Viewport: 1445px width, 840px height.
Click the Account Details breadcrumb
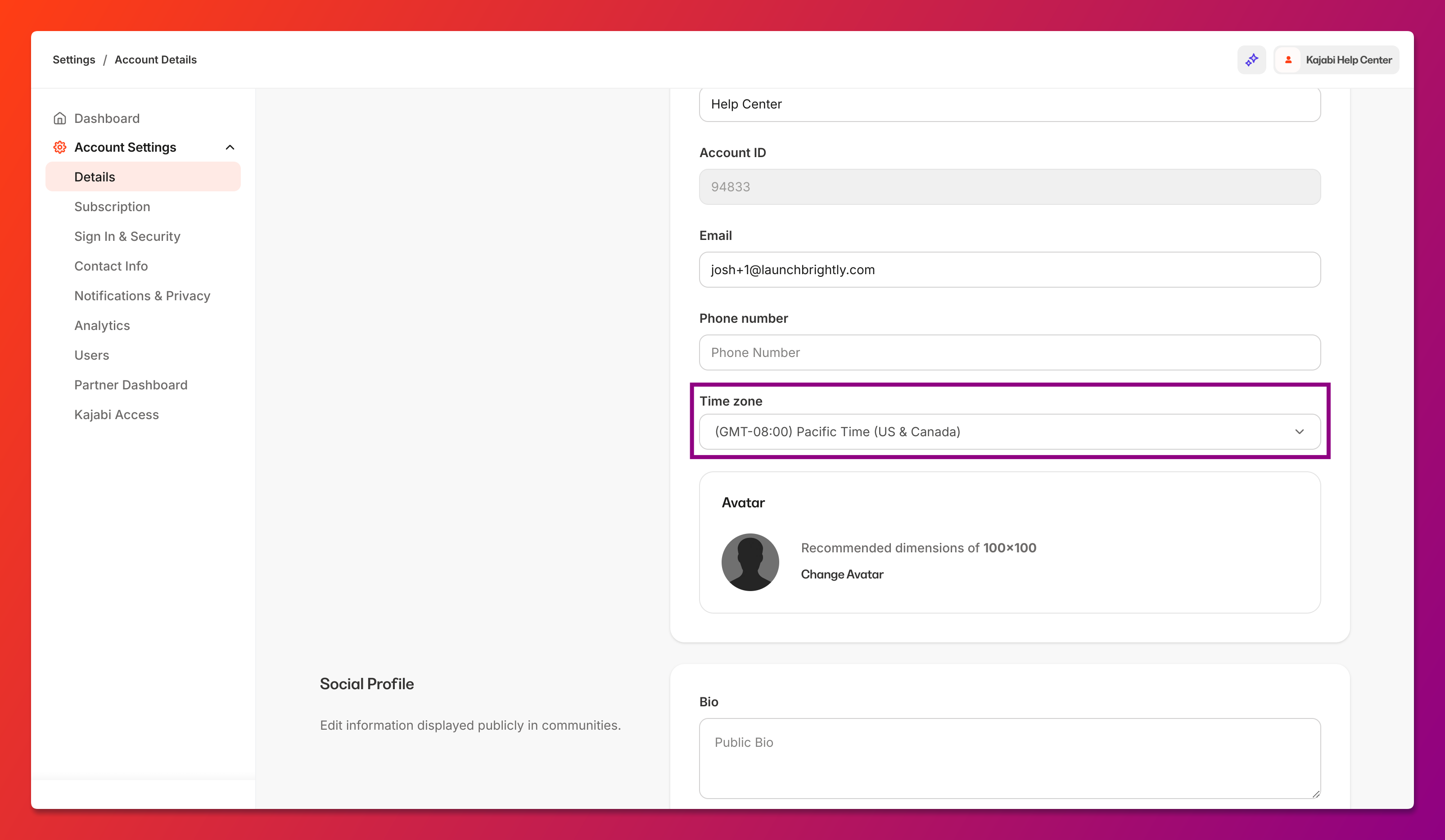pyautogui.click(x=155, y=59)
